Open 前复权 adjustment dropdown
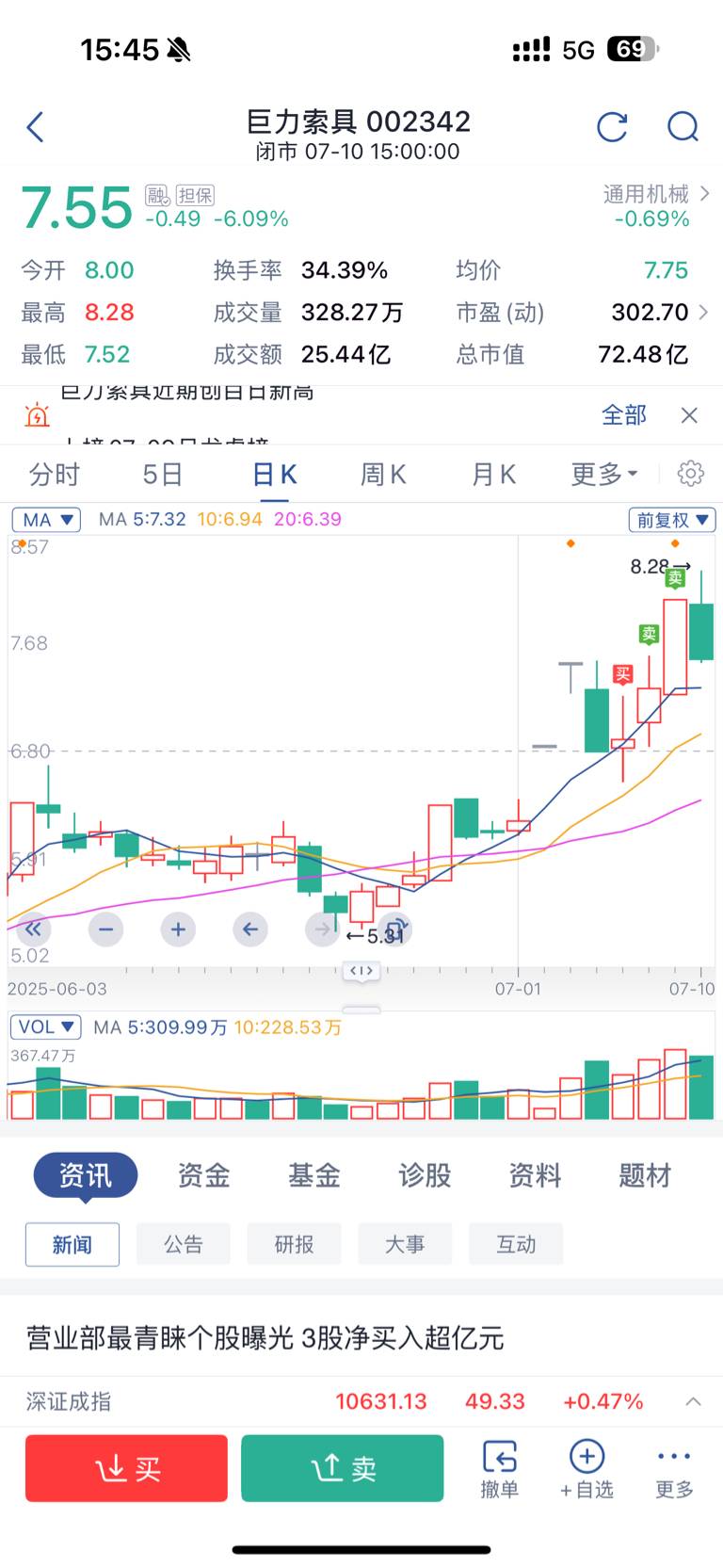The width and height of the screenshot is (723, 1568). click(673, 520)
